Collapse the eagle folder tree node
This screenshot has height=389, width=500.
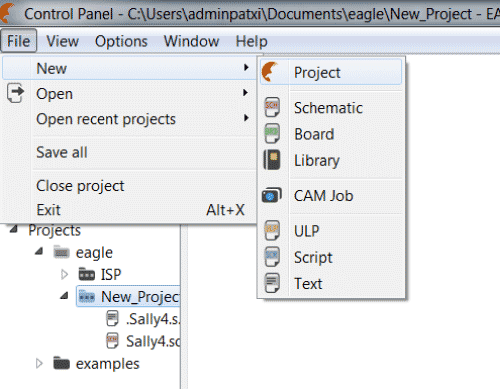click(x=39, y=251)
